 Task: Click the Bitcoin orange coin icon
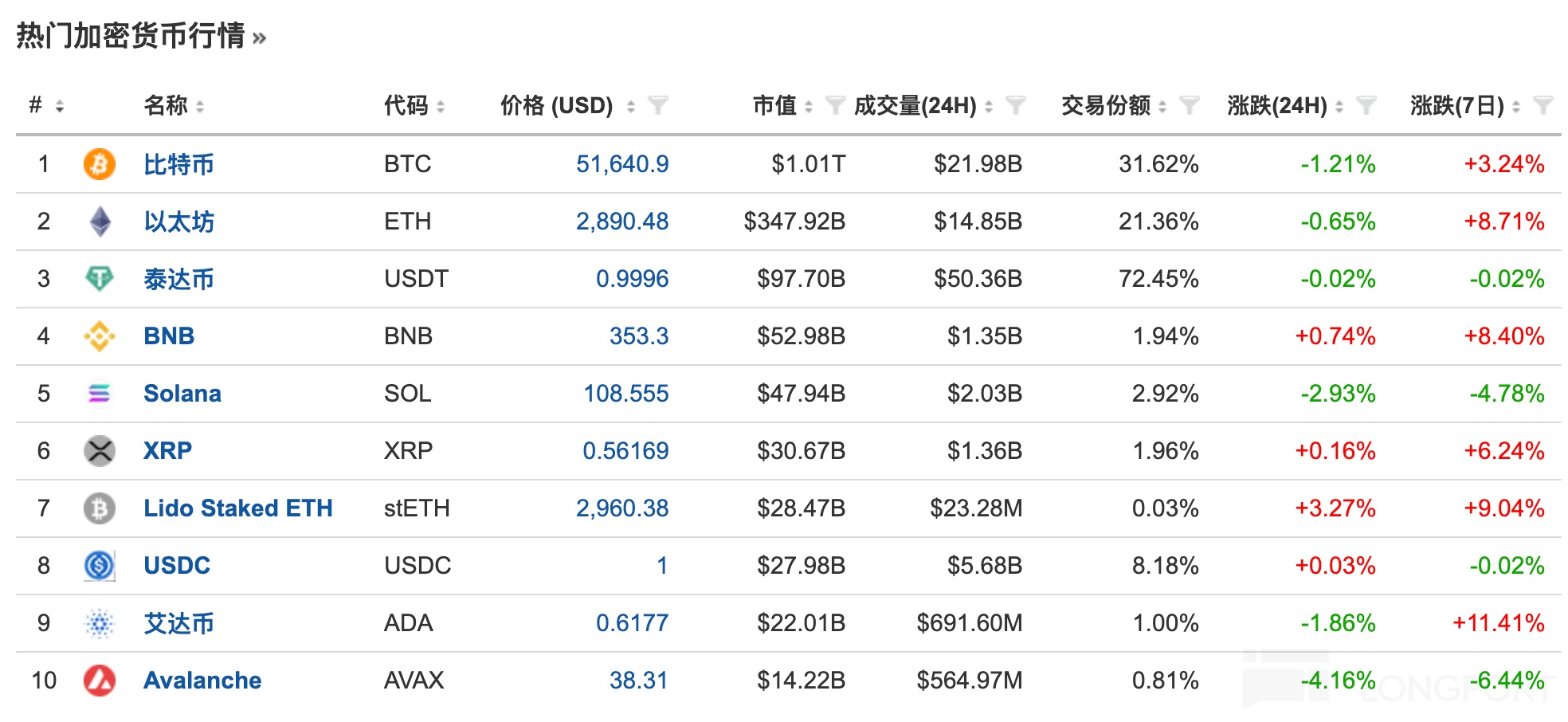[x=99, y=164]
